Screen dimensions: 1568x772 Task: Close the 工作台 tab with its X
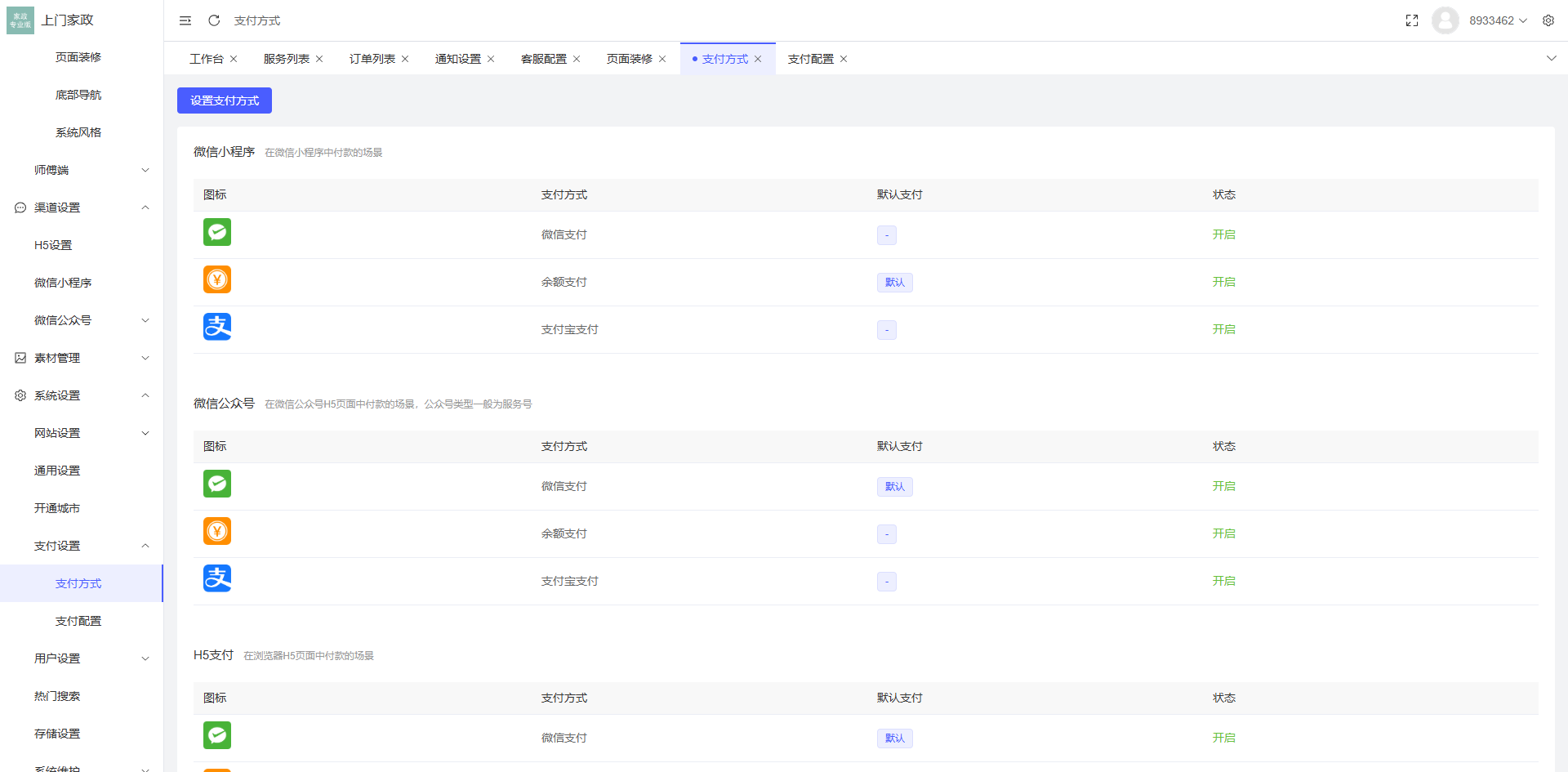click(x=234, y=58)
